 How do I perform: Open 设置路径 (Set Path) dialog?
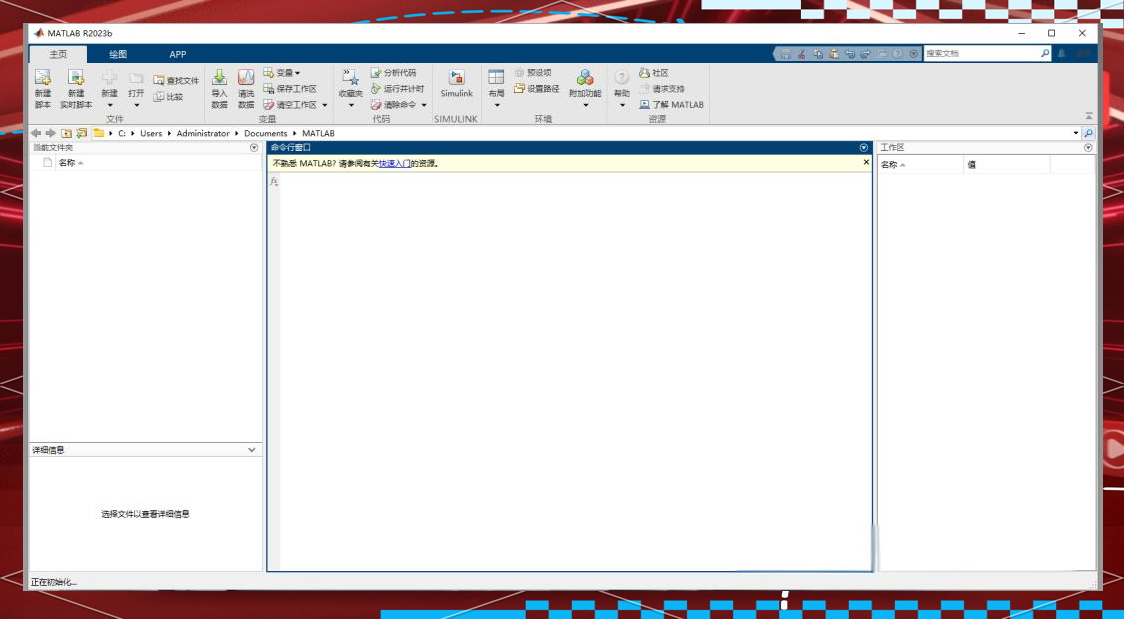537,89
